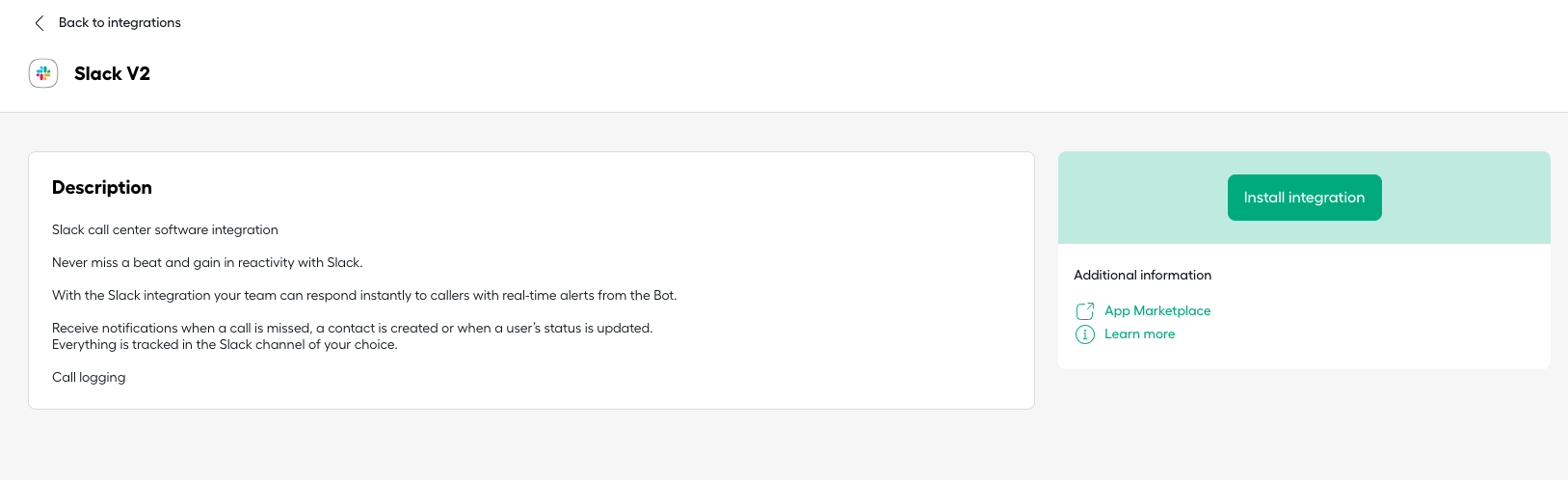The image size is (1568, 480).
Task: Click the info circle icon
Action: coord(1085,334)
